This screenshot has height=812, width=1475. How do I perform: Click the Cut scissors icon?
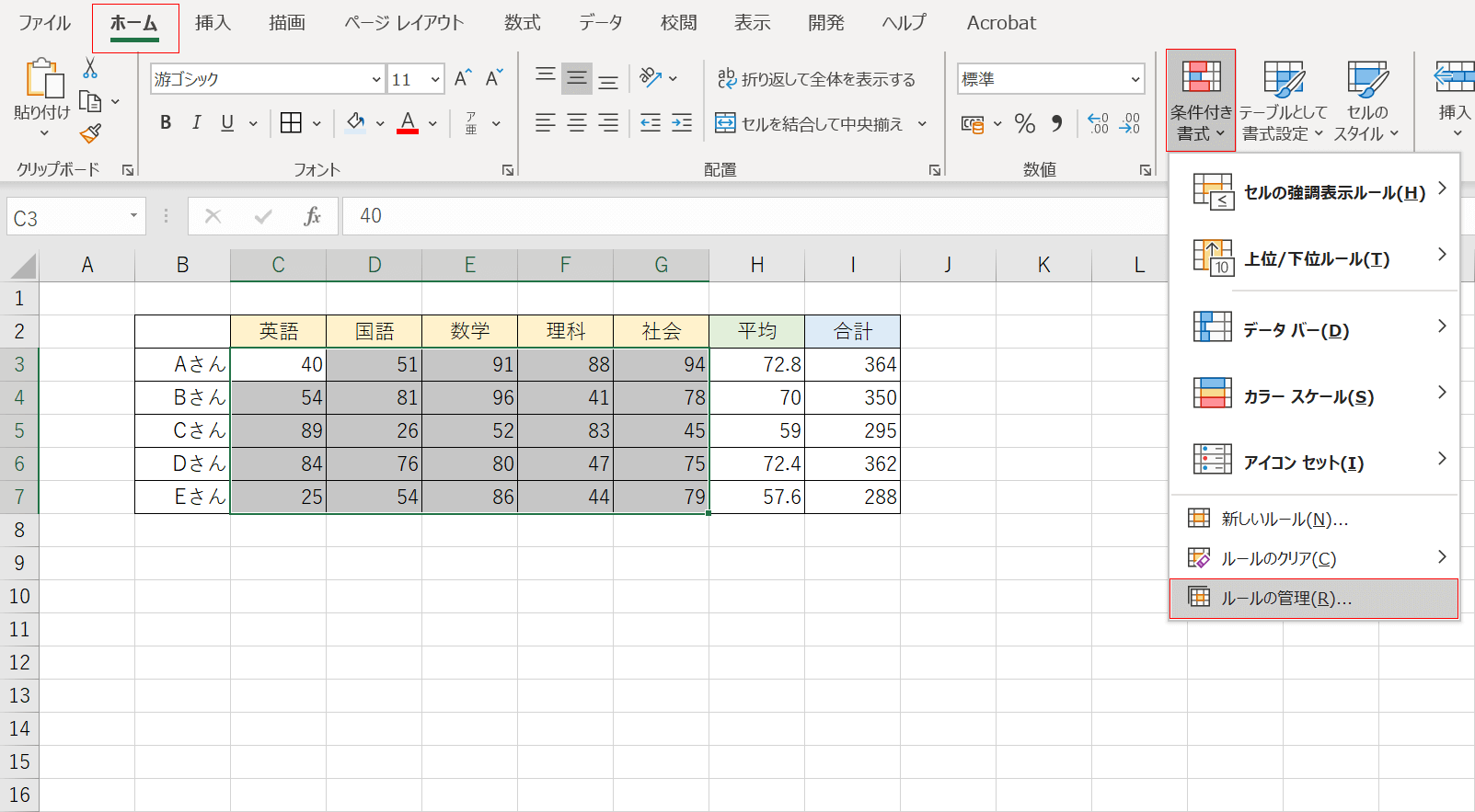point(90,68)
